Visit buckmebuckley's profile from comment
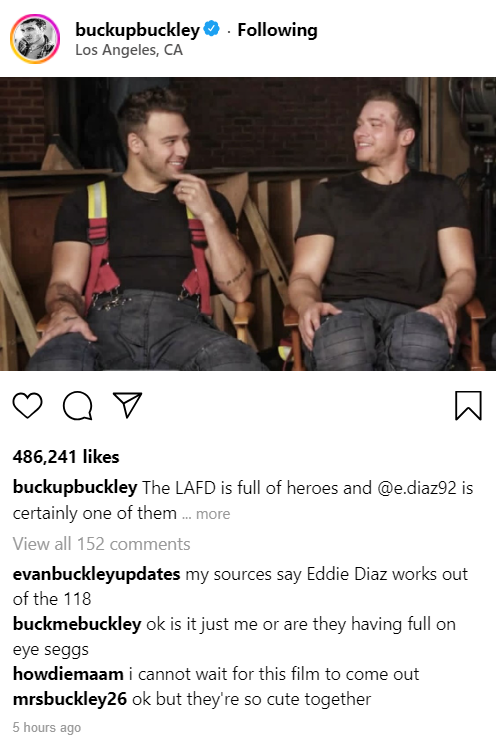Image resolution: width=496 pixels, height=748 pixels. 77,624
